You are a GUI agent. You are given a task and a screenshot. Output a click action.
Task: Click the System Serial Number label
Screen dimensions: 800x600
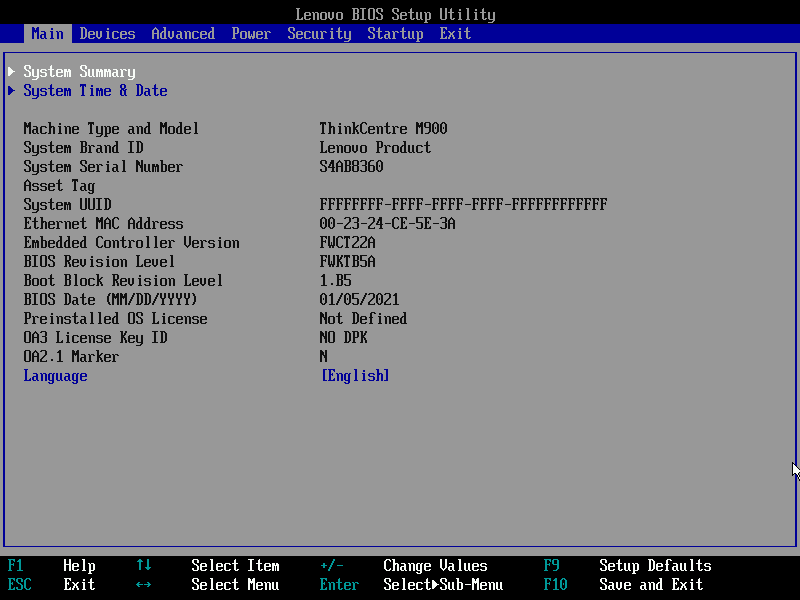103,167
